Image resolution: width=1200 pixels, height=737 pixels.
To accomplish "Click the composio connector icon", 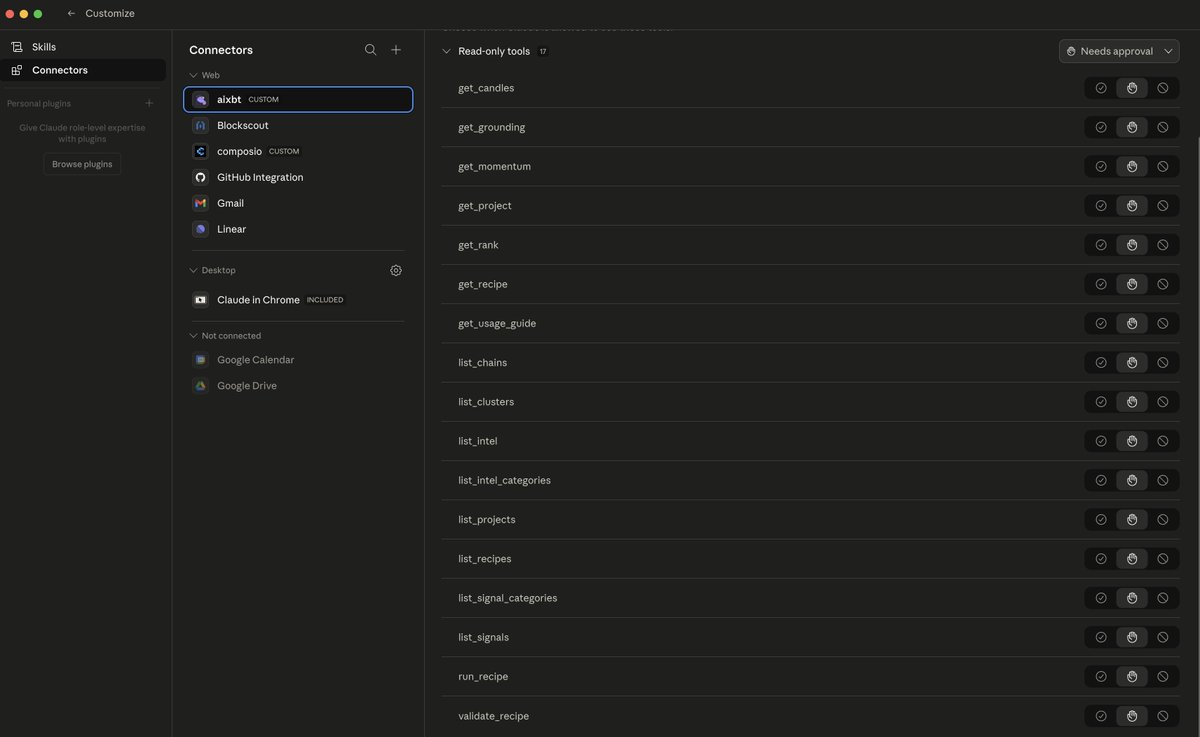I will tap(200, 152).
